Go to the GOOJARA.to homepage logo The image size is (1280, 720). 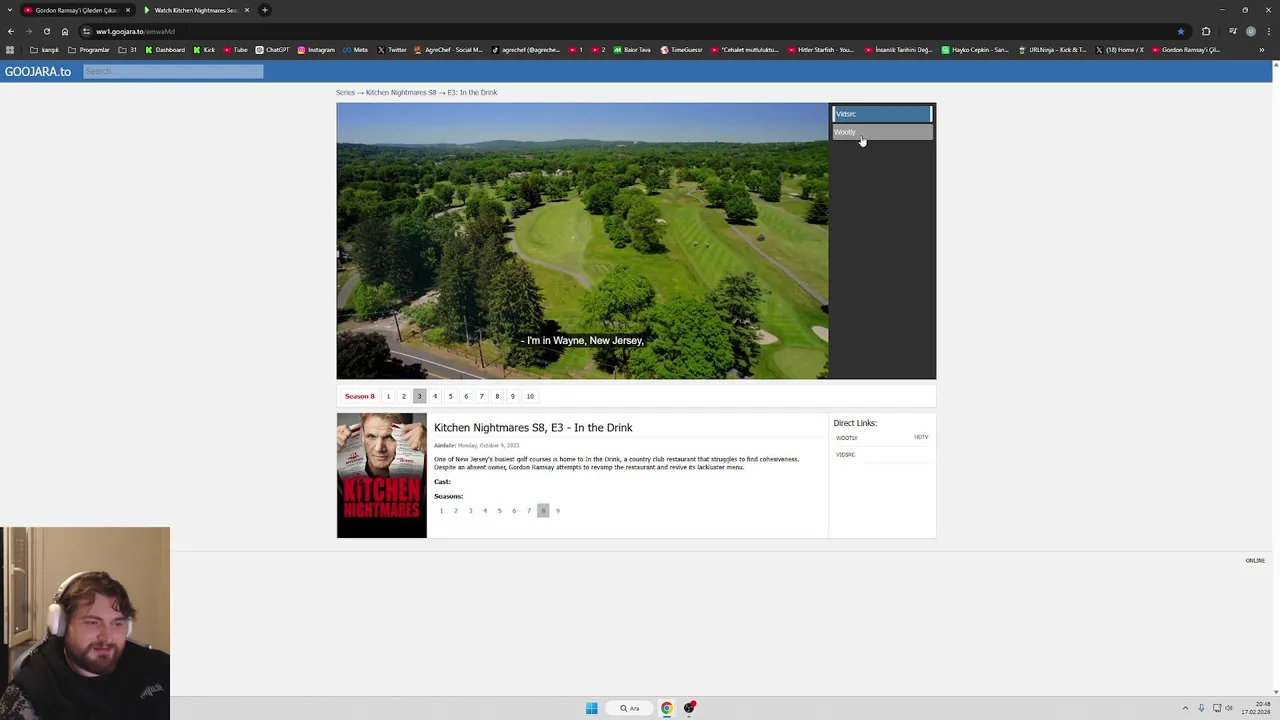pos(38,71)
